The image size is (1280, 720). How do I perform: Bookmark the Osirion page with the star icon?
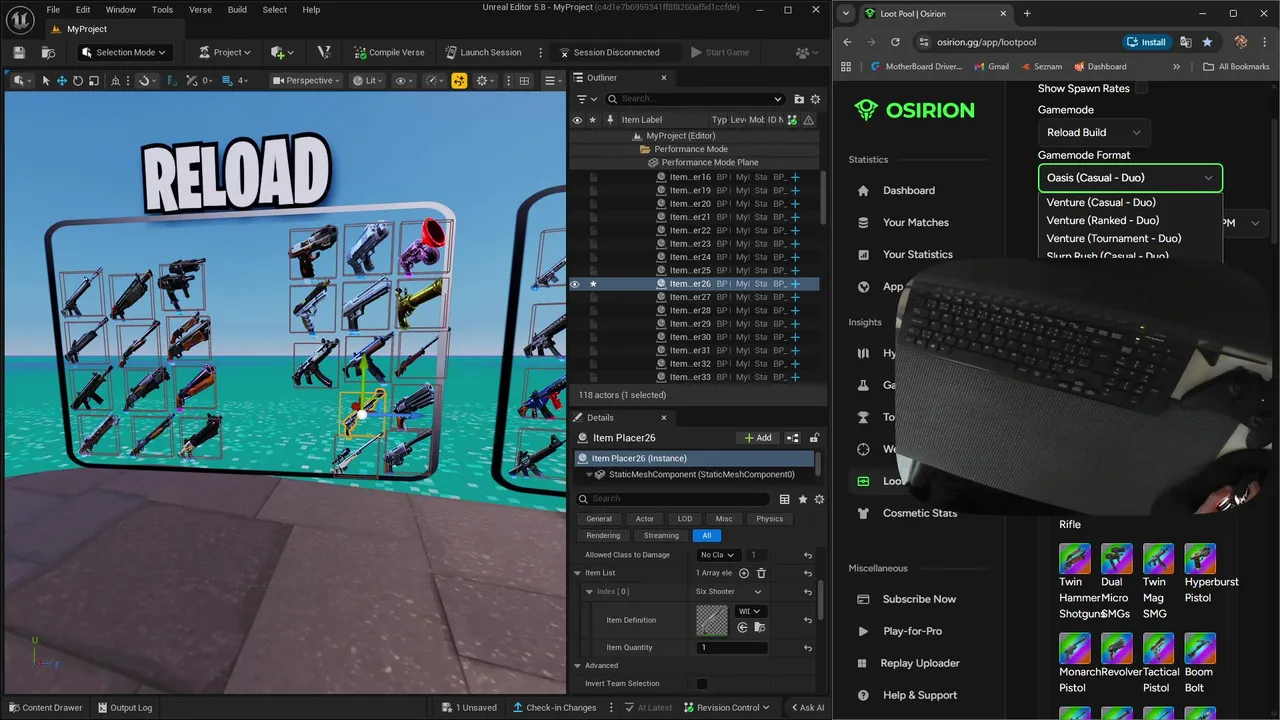(x=1207, y=42)
